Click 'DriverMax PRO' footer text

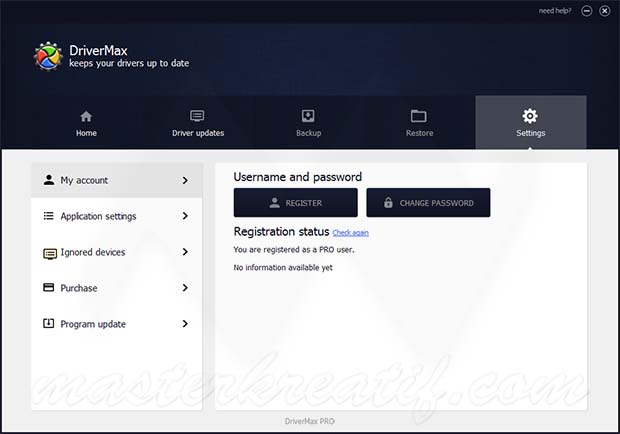(x=310, y=421)
